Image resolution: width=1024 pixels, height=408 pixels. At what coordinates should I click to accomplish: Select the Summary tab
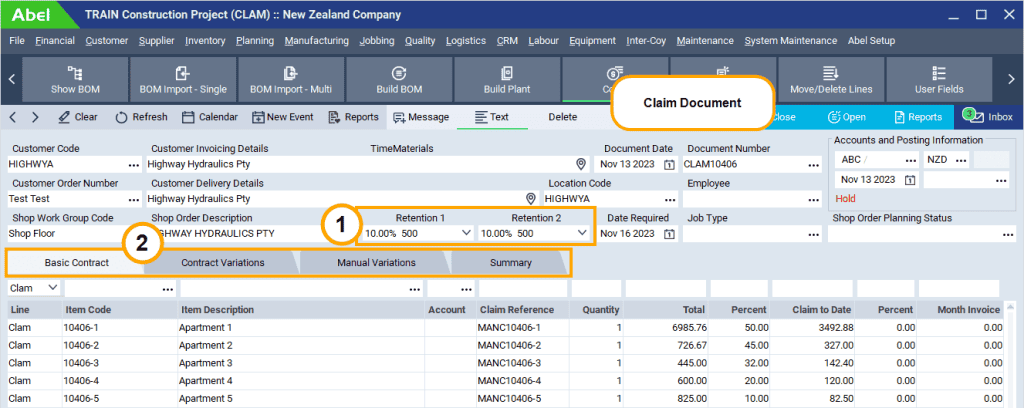510,263
